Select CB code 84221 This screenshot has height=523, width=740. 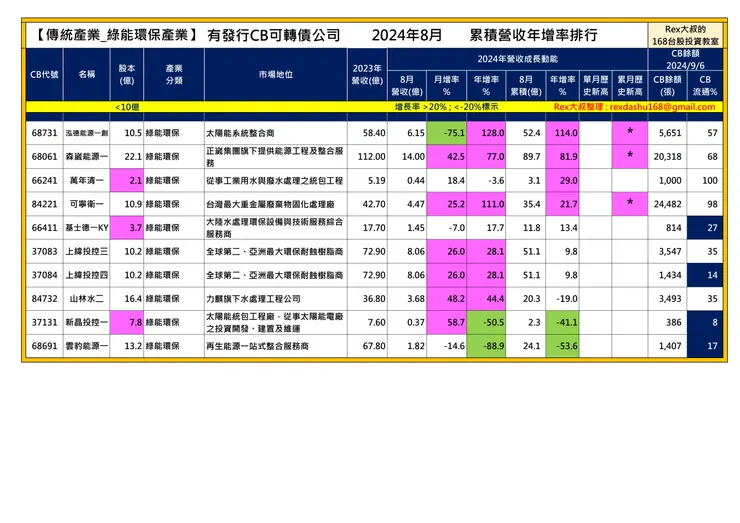tap(44, 204)
